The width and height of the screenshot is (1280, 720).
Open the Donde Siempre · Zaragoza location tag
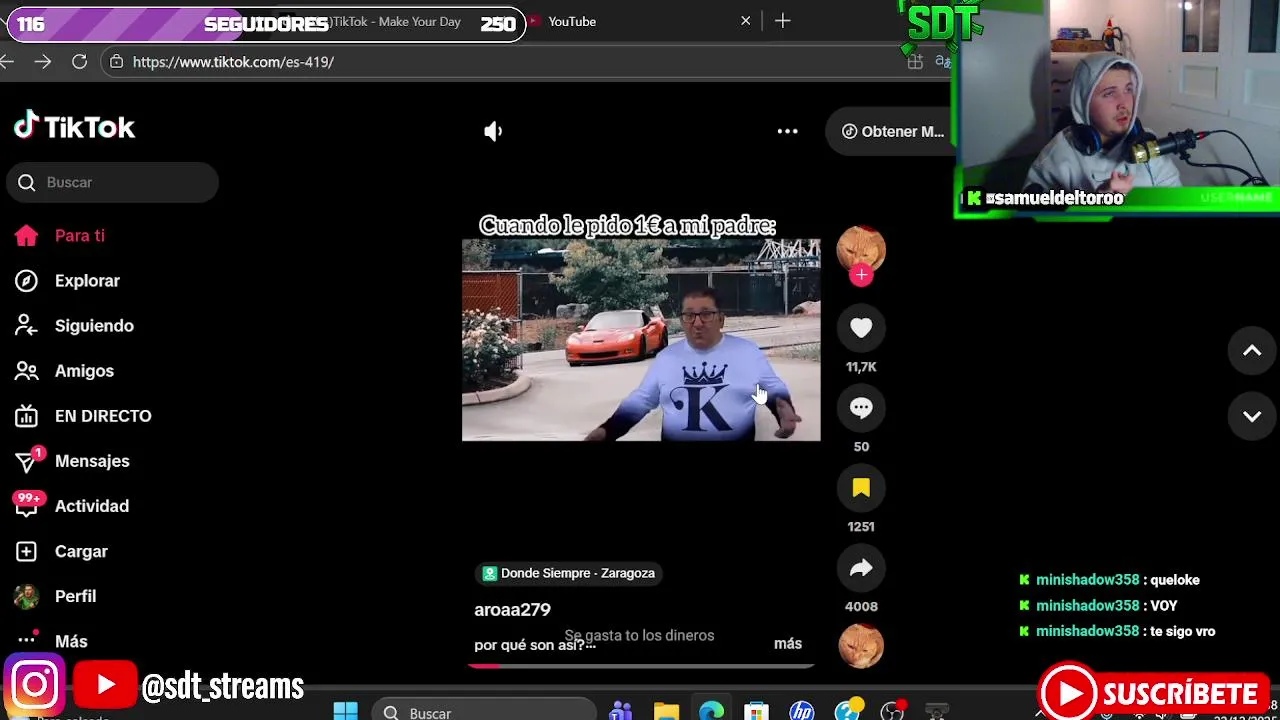(569, 573)
